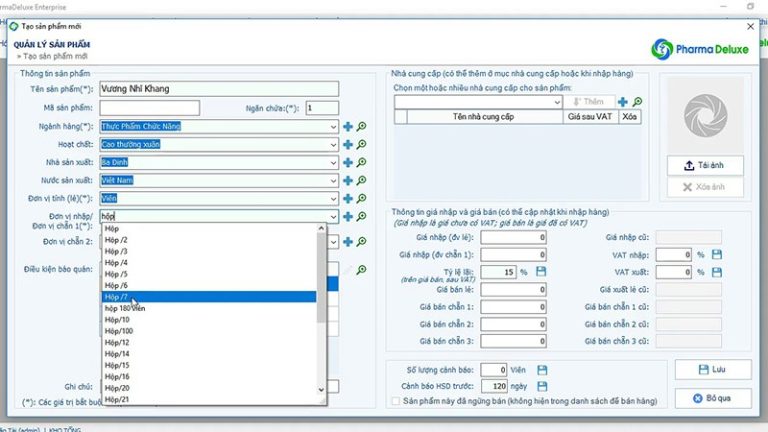
Task: Add new manufacturer with Nhà sản xuất plus icon
Action: 348,163
